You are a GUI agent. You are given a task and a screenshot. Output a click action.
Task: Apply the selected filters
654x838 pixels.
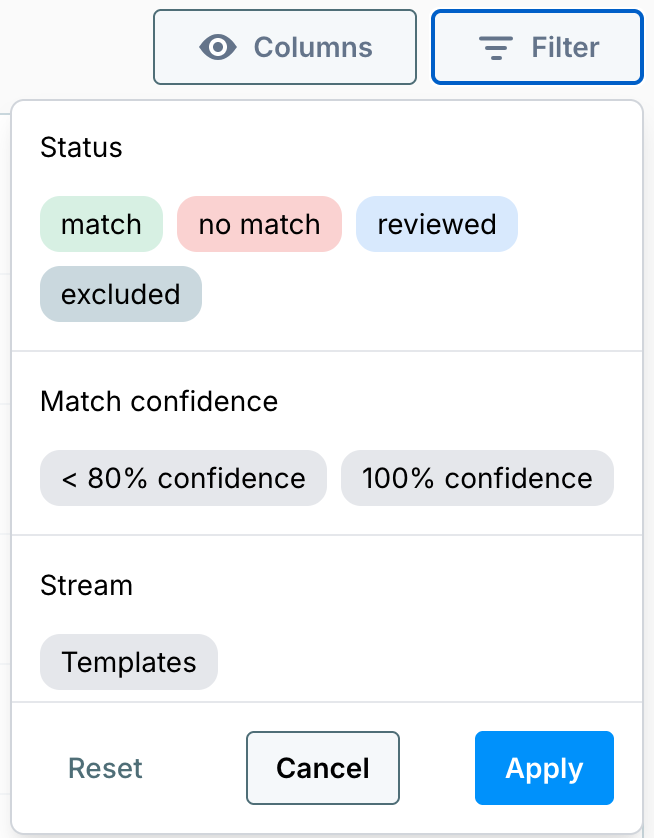pyautogui.click(x=544, y=768)
